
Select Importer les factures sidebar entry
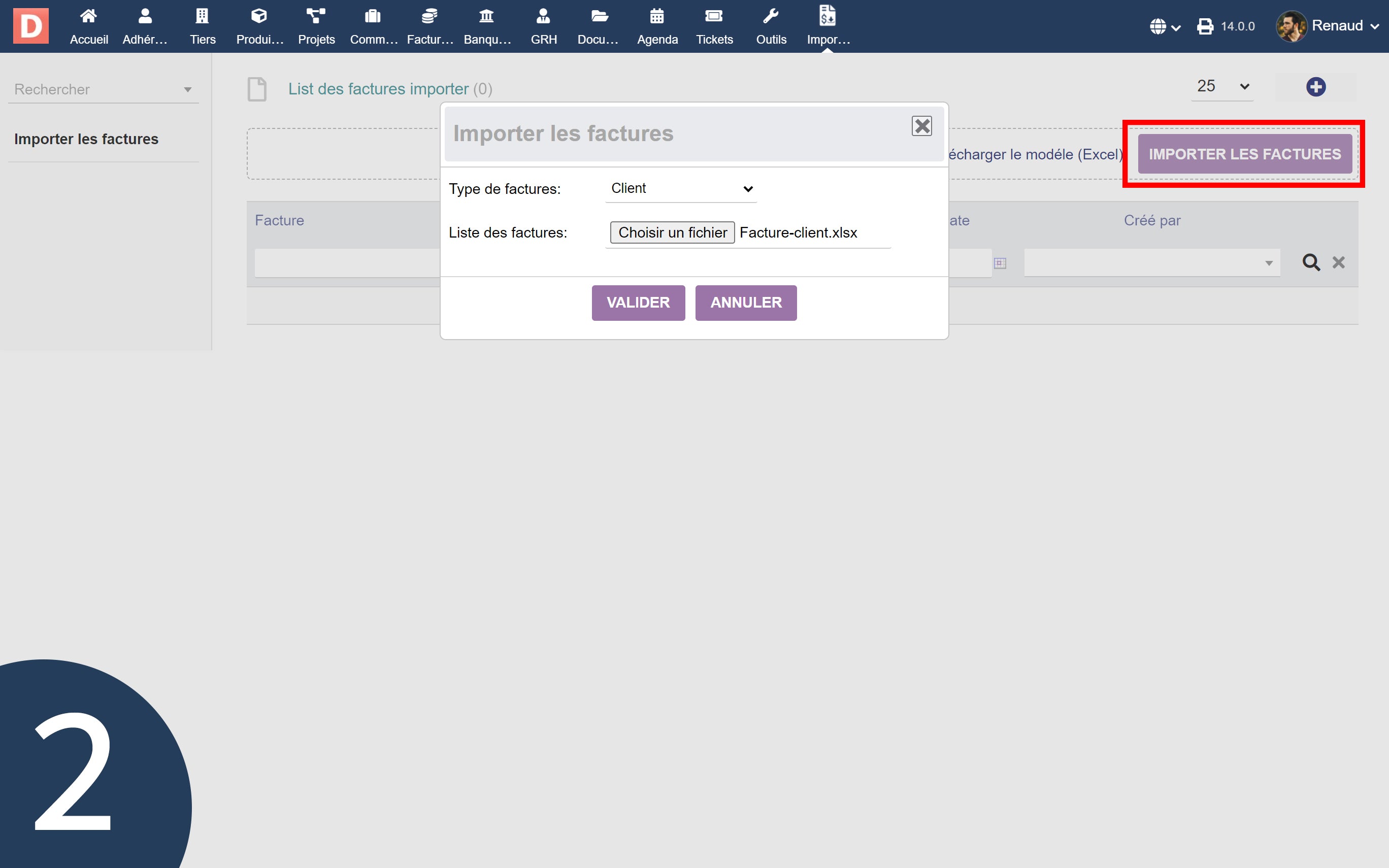(x=86, y=139)
